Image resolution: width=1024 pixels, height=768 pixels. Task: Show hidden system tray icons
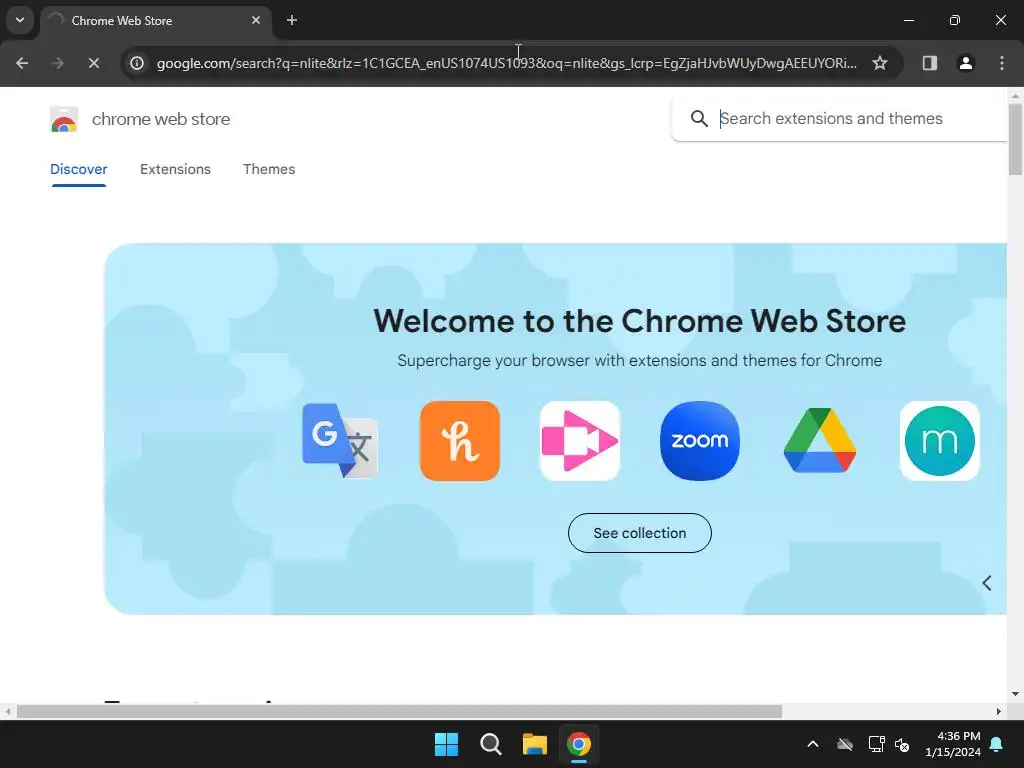(813, 744)
